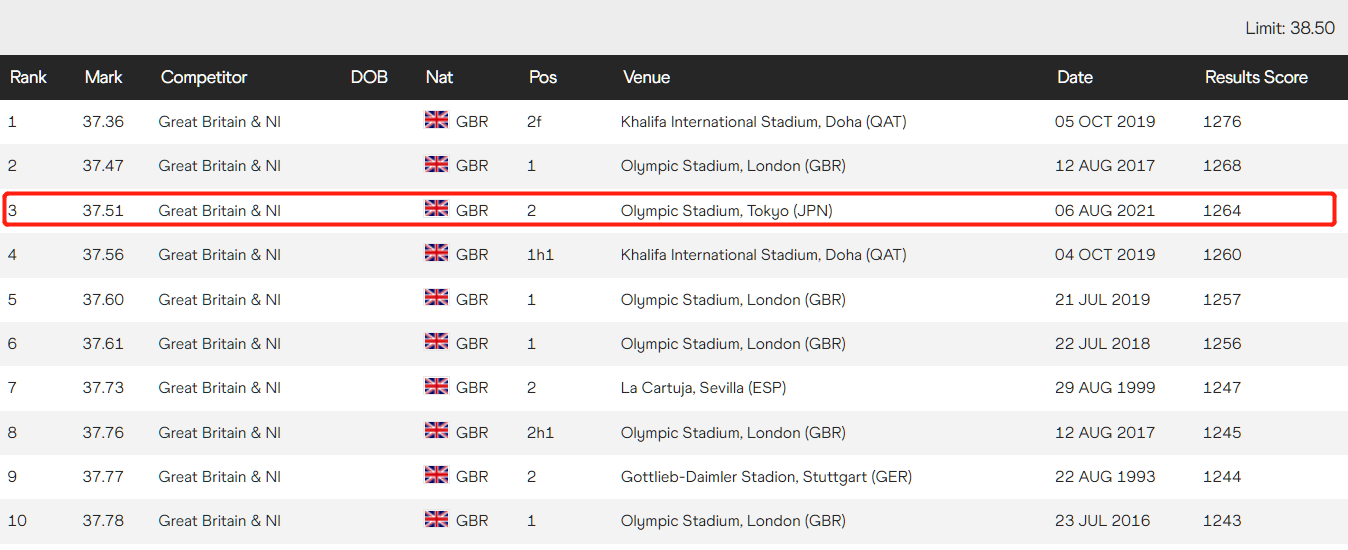Click the flag in the 21 JUL 2019 row
The height and width of the screenshot is (550, 1348).
click(437, 298)
